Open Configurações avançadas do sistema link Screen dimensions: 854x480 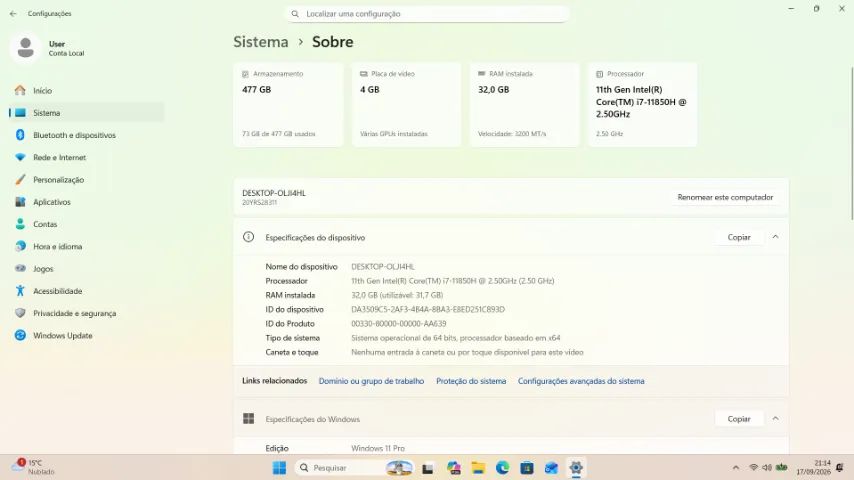(581, 381)
